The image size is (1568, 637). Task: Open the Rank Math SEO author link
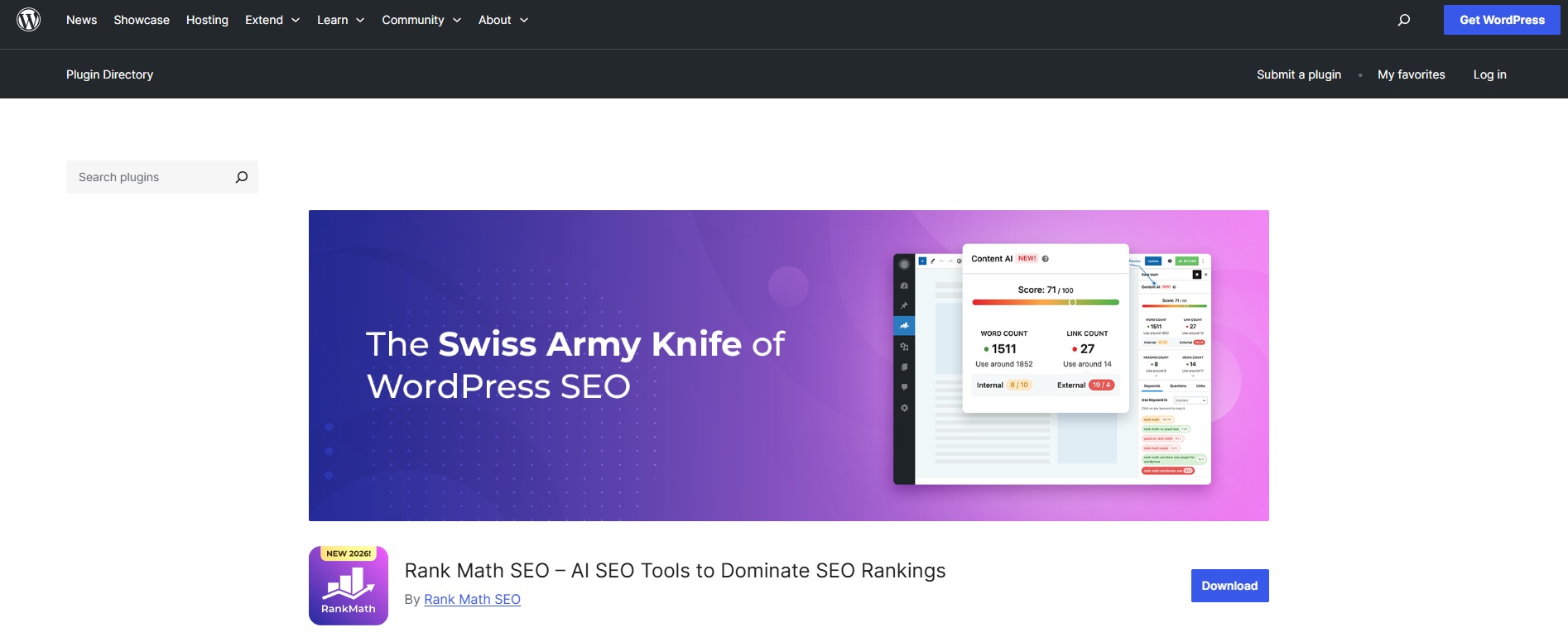tap(472, 600)
